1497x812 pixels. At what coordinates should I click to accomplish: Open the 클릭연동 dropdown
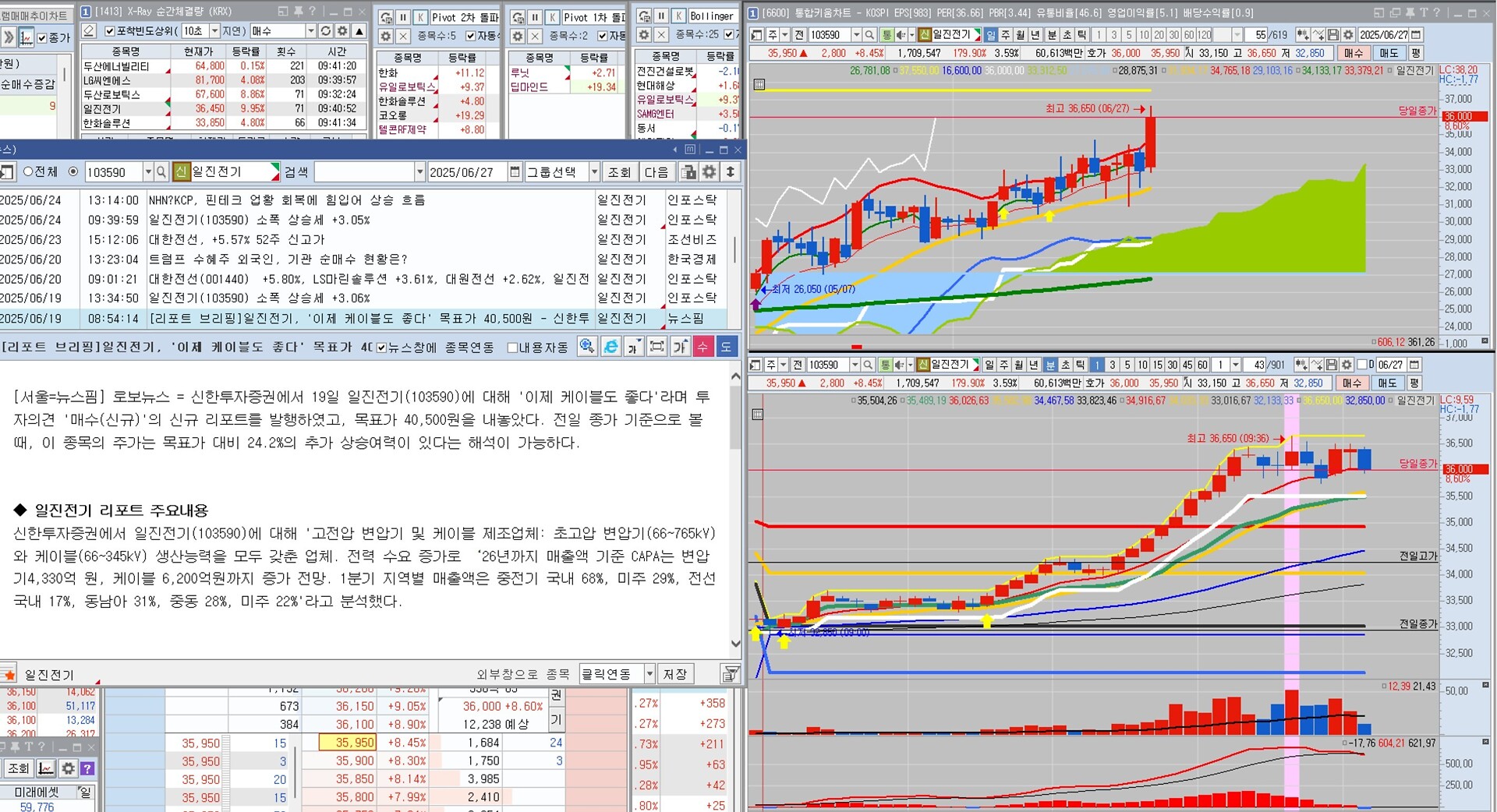point(649,674)
